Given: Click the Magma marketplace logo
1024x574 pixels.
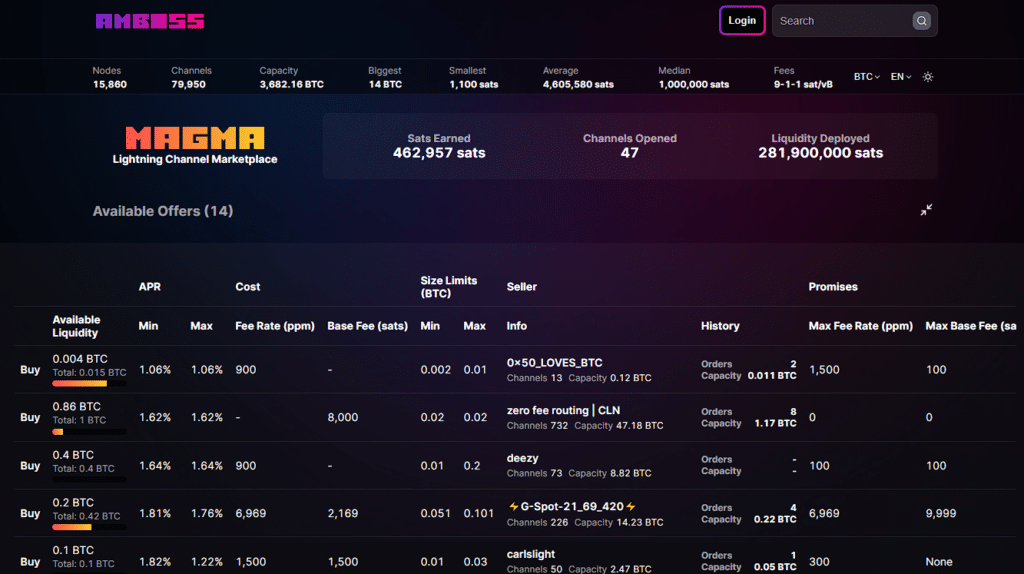Looking at the screenshot, I should pyautogui.click(x=195, y=145).
